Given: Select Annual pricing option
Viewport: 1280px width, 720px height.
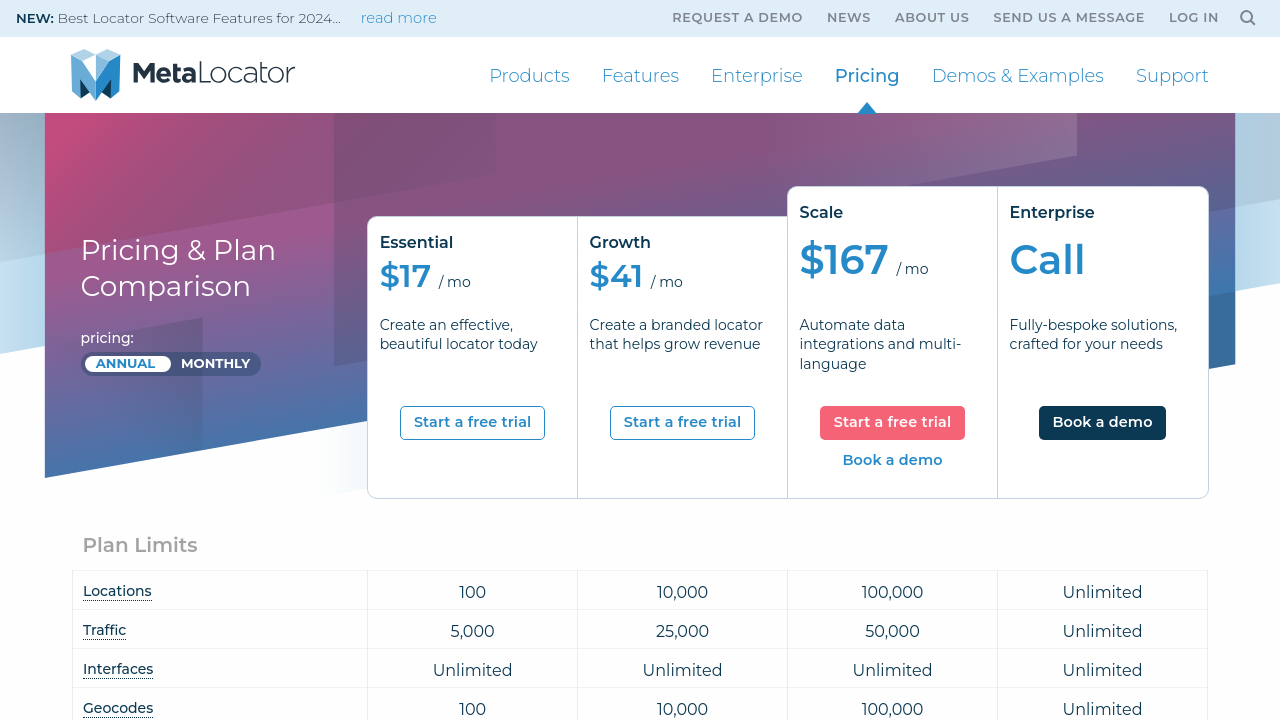Looking at the screenshot, I should [126, 364].
